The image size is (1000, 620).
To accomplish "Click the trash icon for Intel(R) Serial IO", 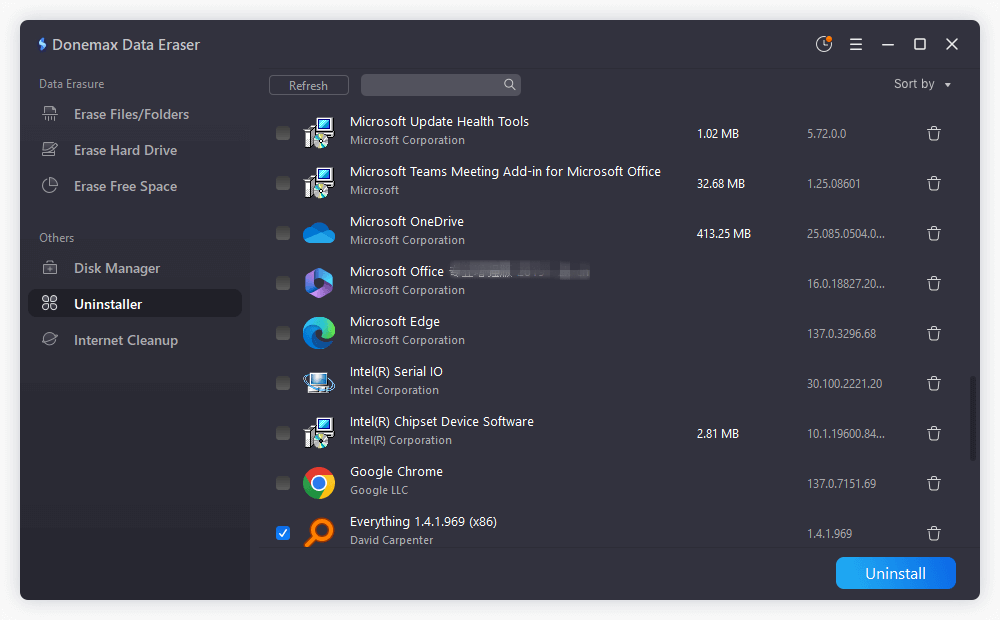I will (934, 383).
